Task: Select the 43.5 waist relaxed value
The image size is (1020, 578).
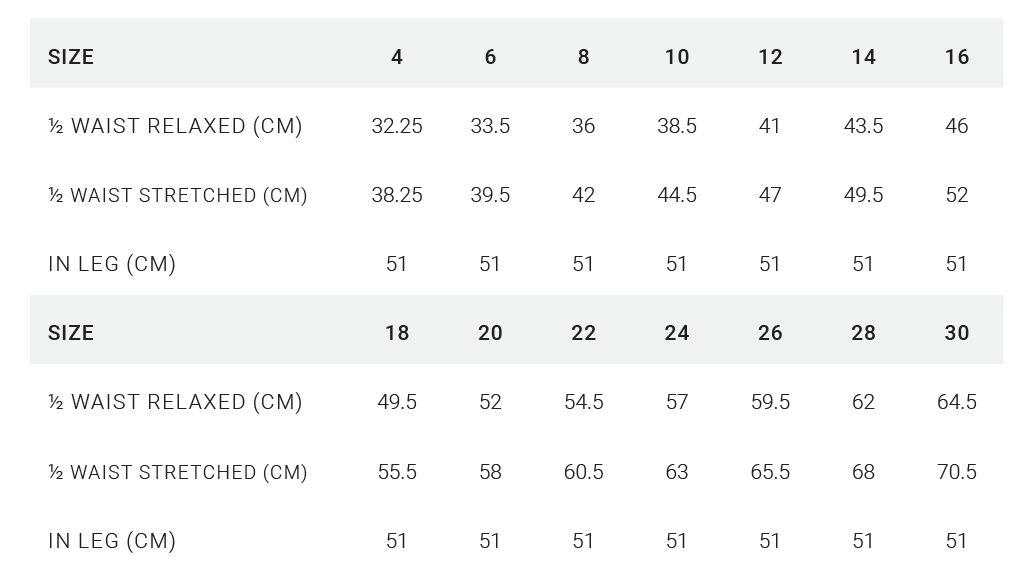Action: pyautogui.click(x=864, y=126)
